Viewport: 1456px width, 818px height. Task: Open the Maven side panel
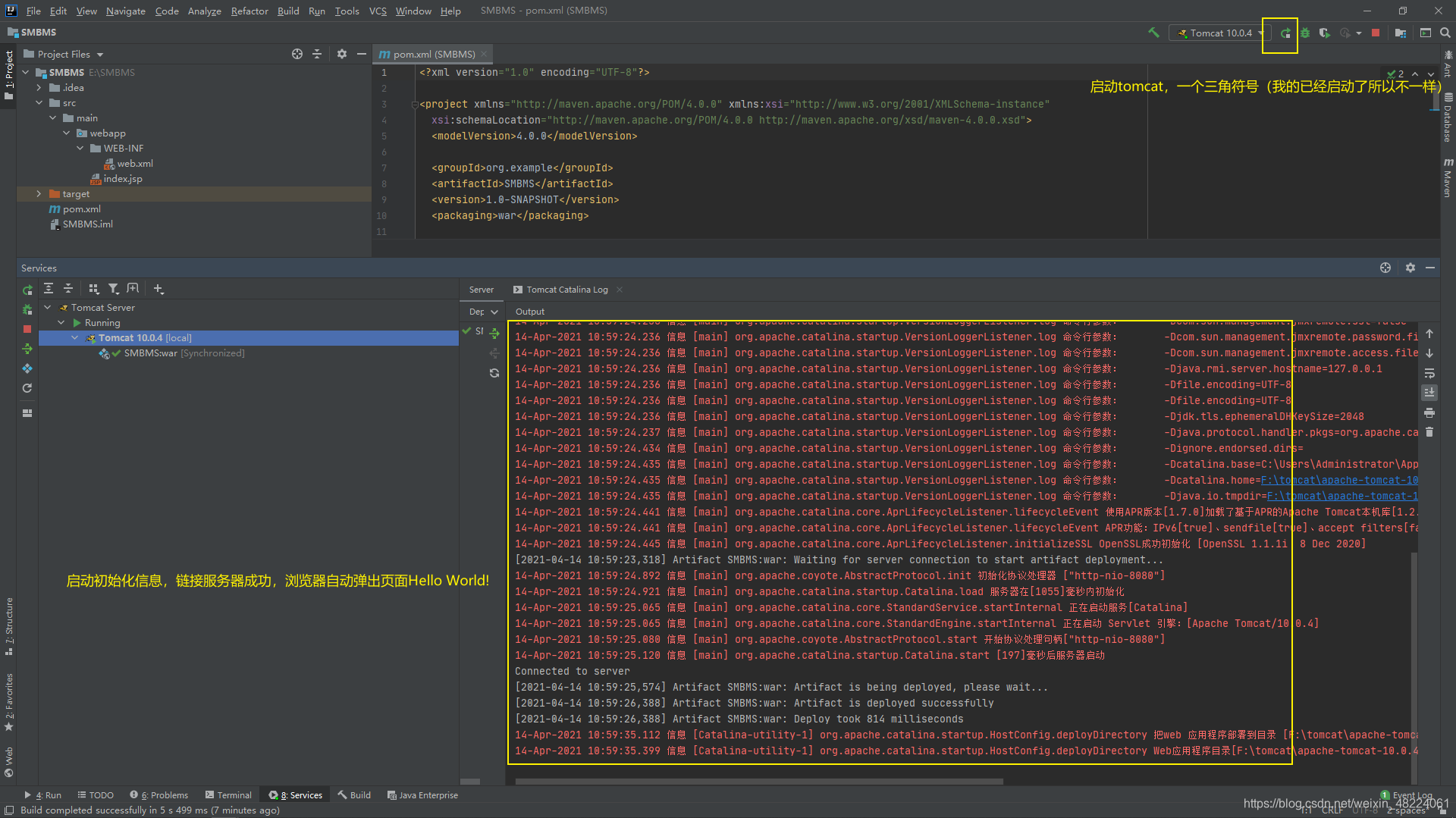(x=1448, y=178)
